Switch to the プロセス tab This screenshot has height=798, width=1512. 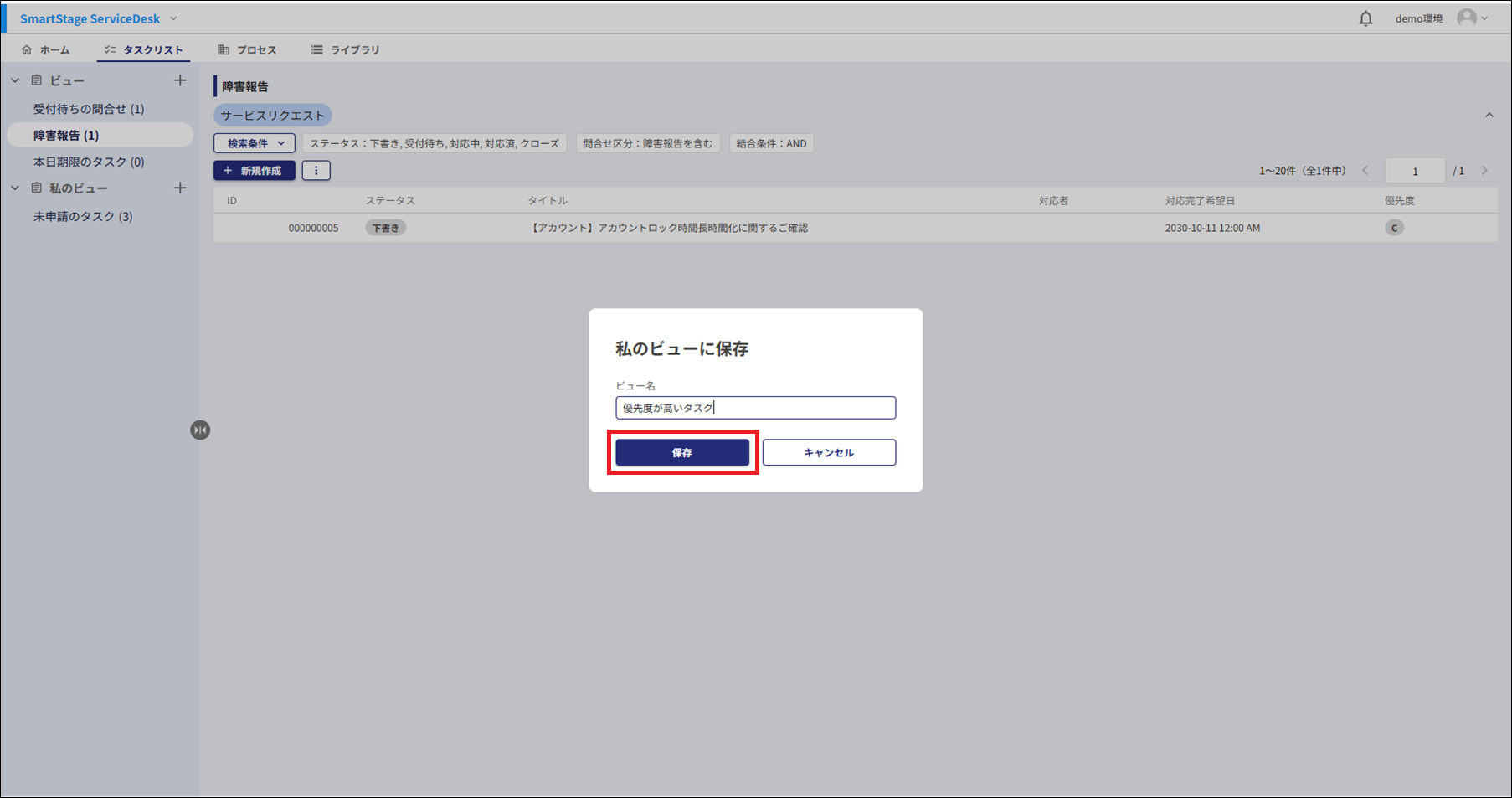click(247, 50)
